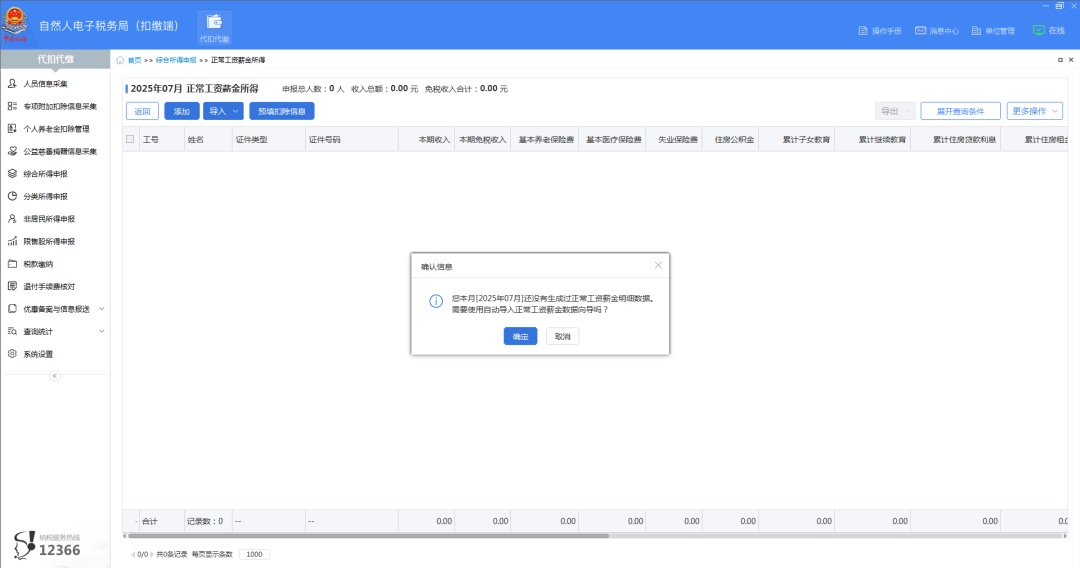Go to 系统设置 in the sidebar
This screenshot has width=1080, height=568.
point(38,354)
